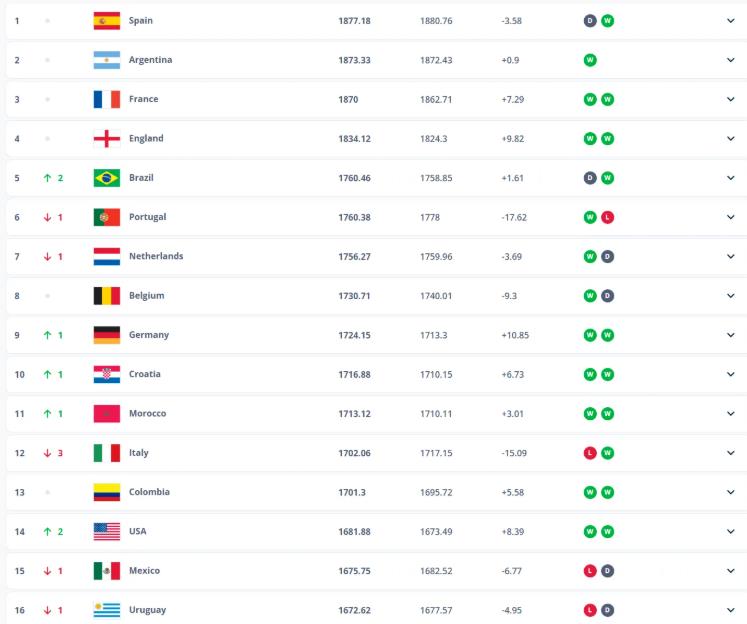The height and width of the screenshot is (624, 747).
Task: Click Portugal's red loss result badge
Action: pos(607,217)
